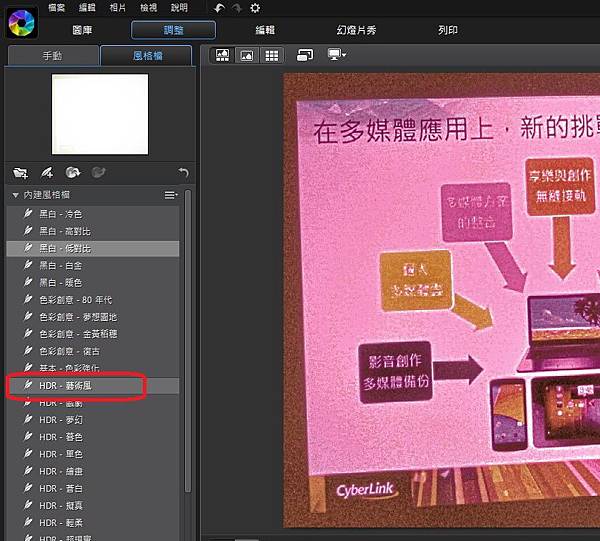Click the create new preset brush icon
The height and width of the screenshot is (541, 600).
coord(47,173)
